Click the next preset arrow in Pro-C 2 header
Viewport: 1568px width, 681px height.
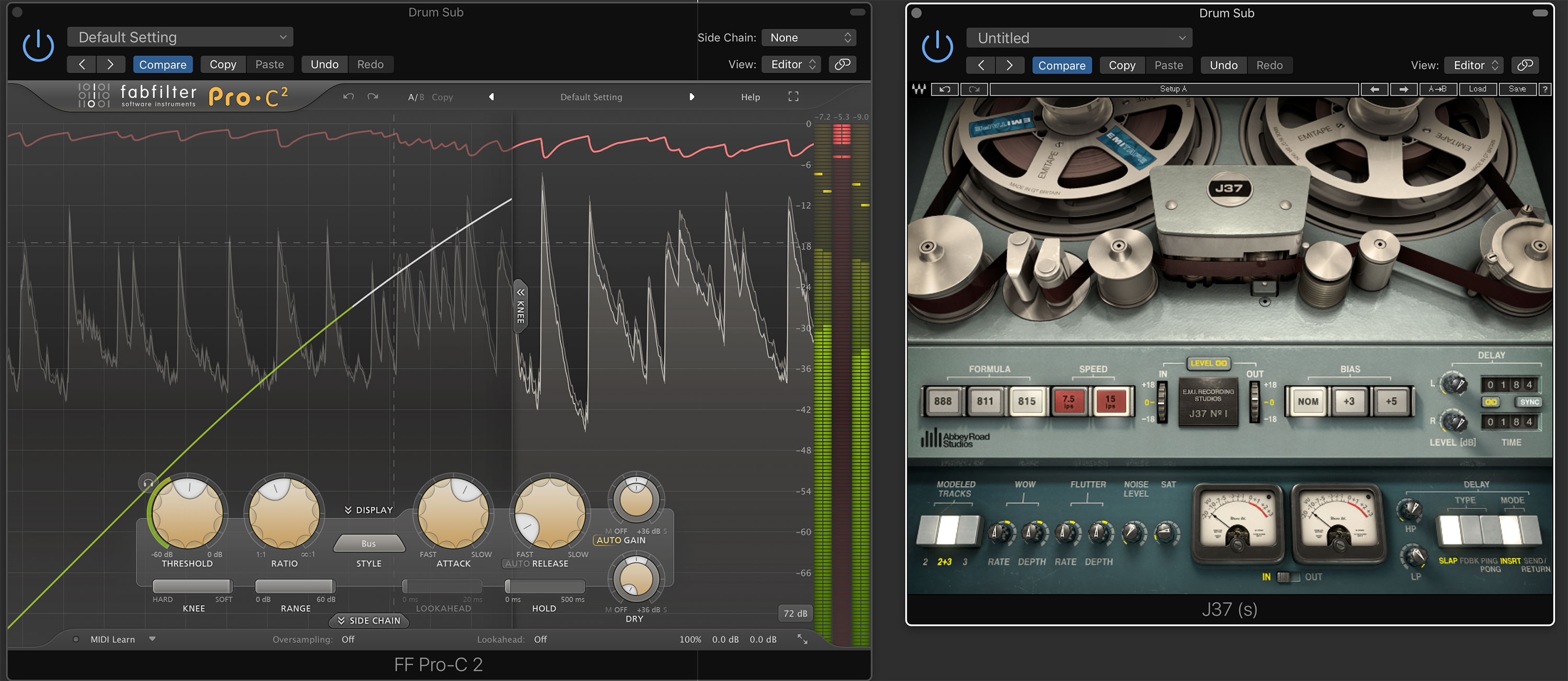pos(110,64)
